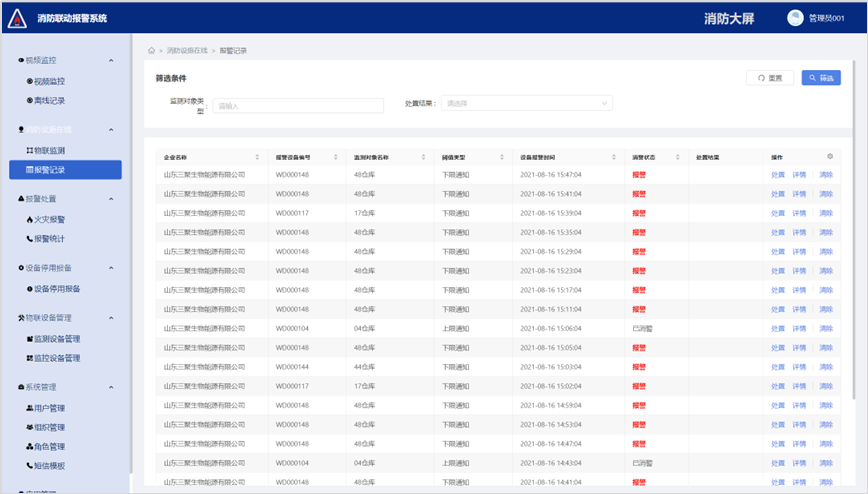The width and height of the screenshot is (868, 494).
Task: Sort by 消警状态 column arrows
Action: point(678,157)
